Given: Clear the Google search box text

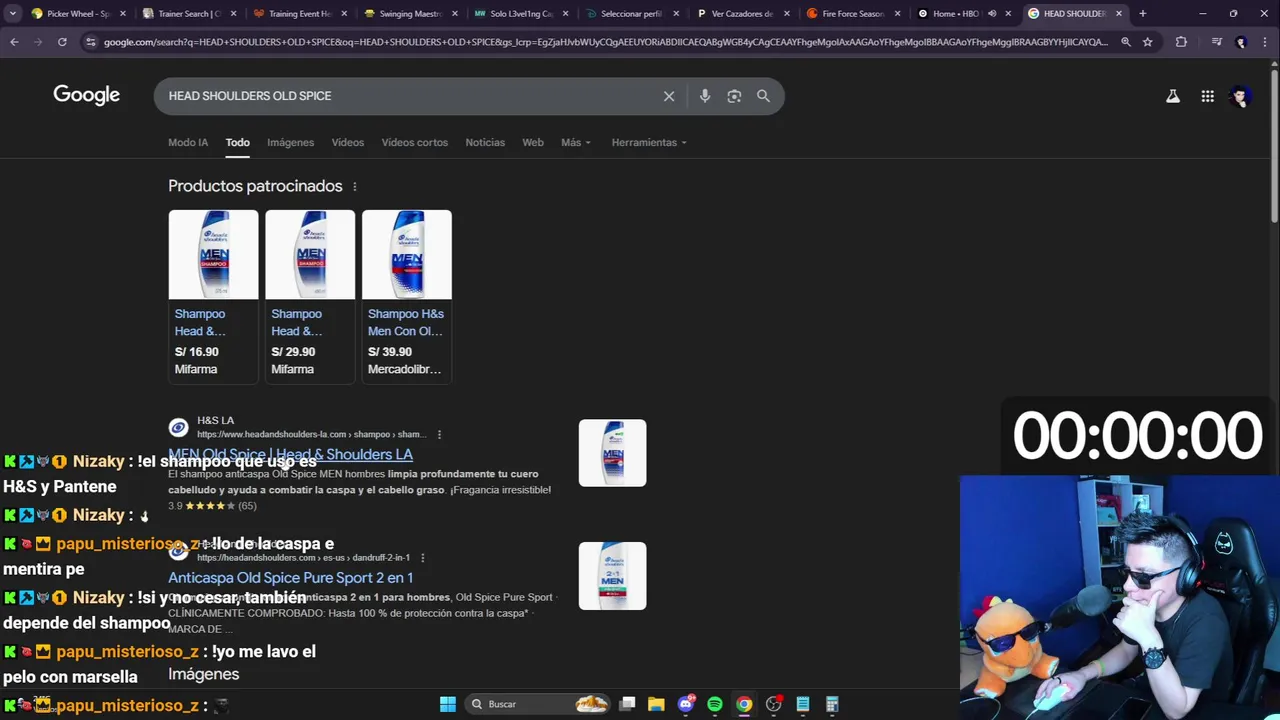Looking at the screenshot, I should tap(669, 96).
